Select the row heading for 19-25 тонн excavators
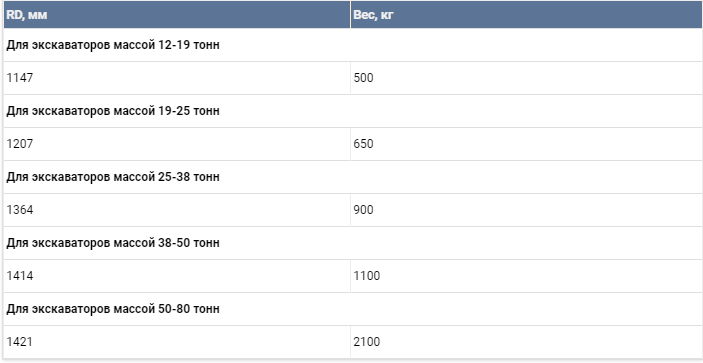Image resolution: width=703 pixels, height=363 pixels. pos(352,111)
